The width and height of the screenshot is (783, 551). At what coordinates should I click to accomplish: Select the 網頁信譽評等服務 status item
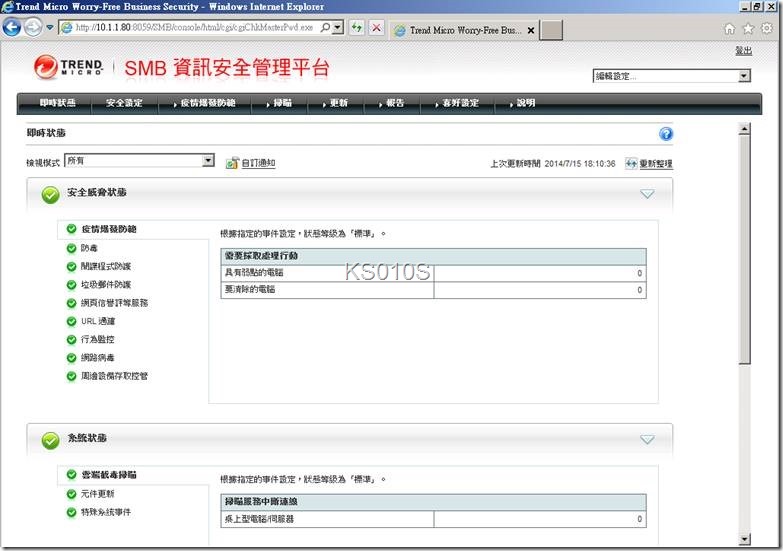[x=114, y=303]
